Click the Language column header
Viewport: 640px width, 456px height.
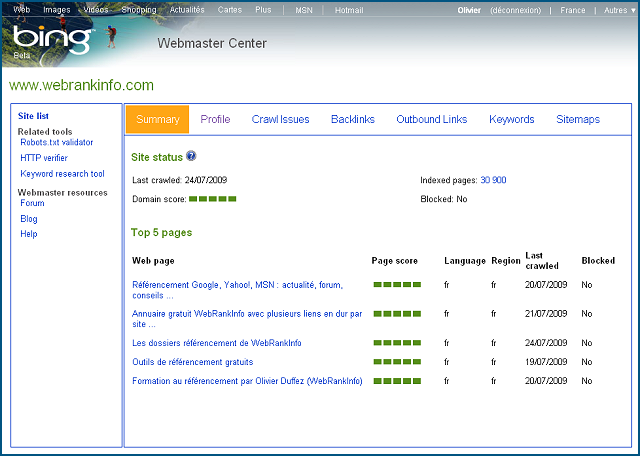click(x=465, y=261)
